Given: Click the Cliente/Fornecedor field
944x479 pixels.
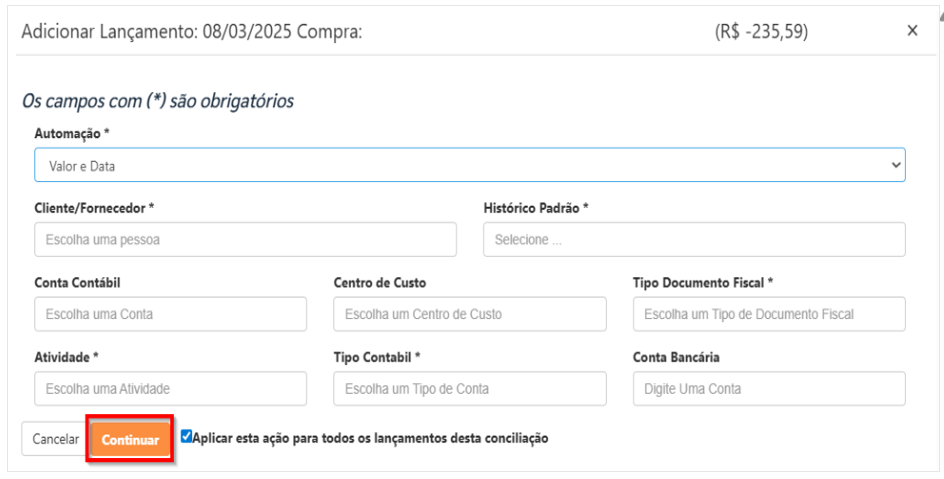Looking at the screenshot, I should (x=245, y=240).
